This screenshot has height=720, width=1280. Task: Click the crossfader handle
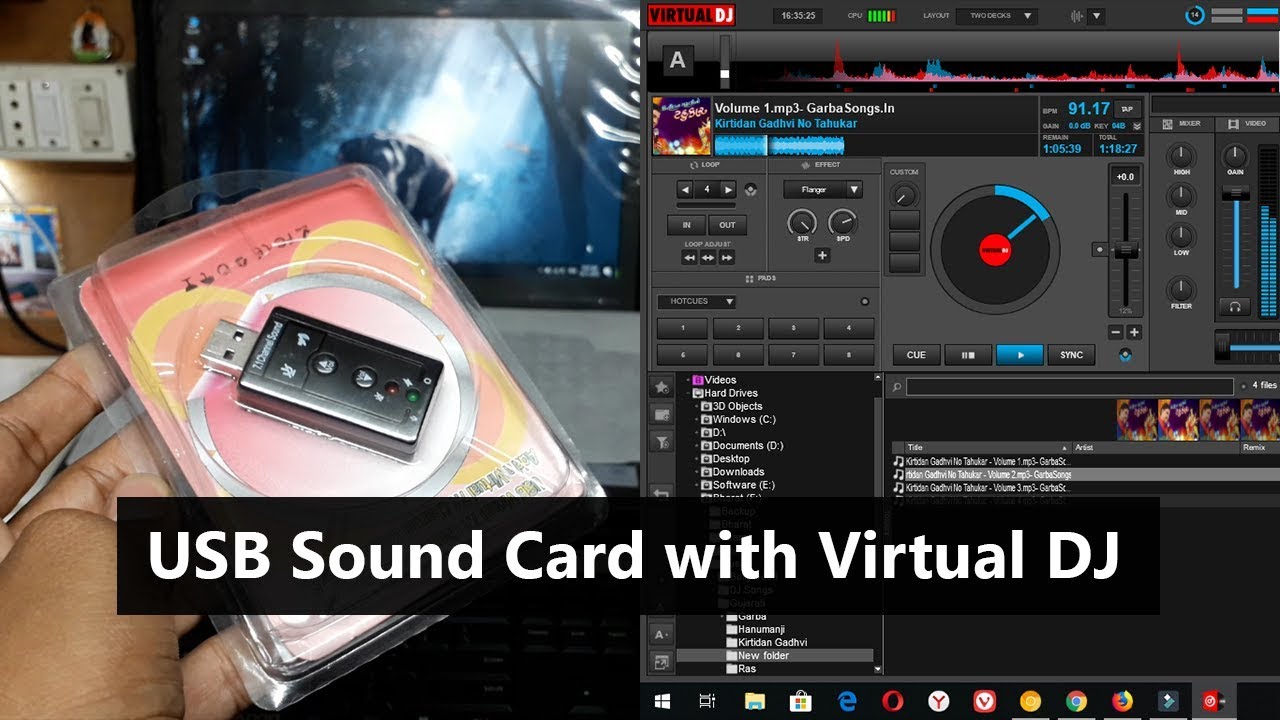pyautogui.click(x=1223, y=345)
